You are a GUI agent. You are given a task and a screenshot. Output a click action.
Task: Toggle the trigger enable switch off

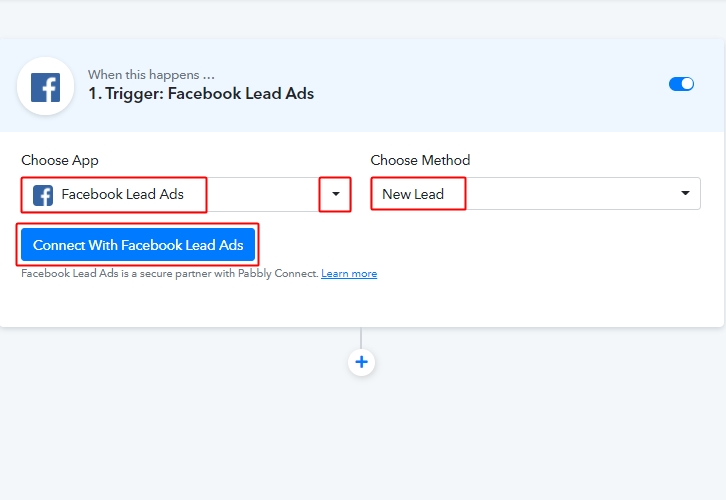[681, 84]
